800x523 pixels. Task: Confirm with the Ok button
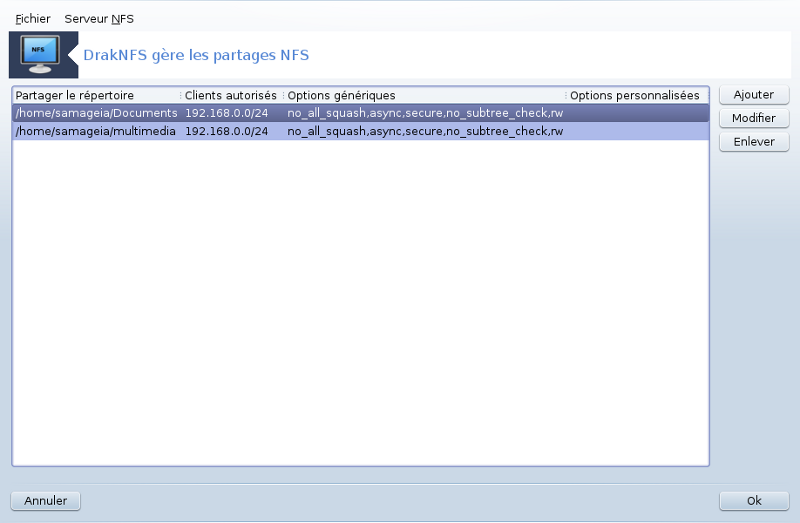click(754, 501)
